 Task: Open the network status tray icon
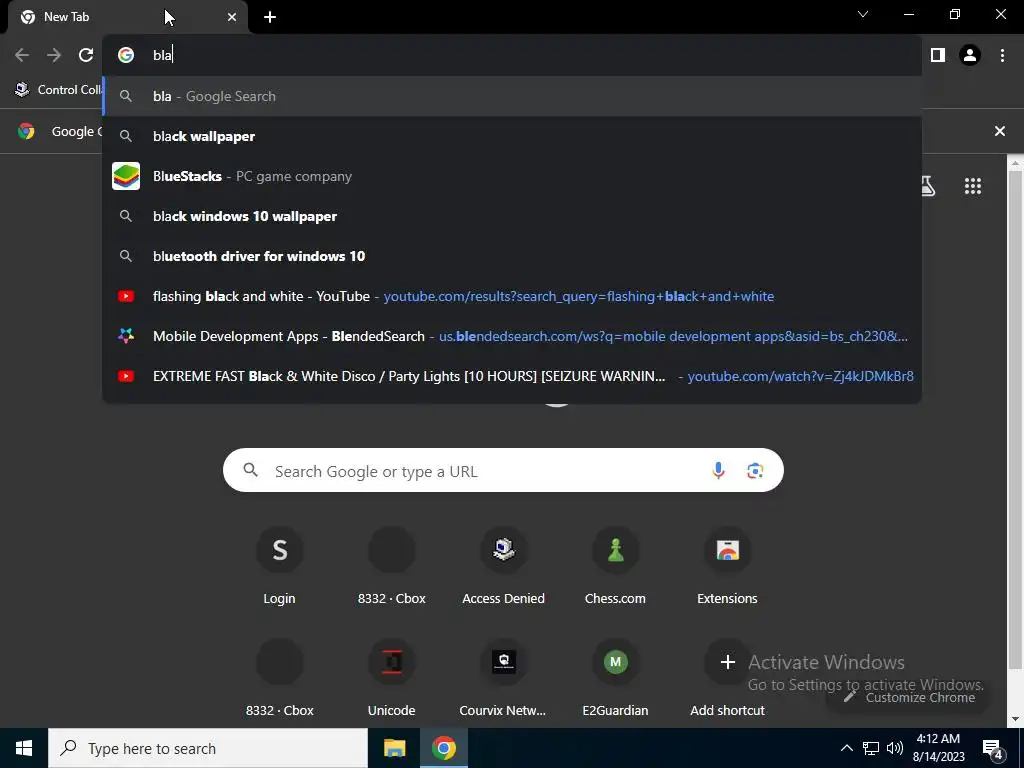click(871, 748)
